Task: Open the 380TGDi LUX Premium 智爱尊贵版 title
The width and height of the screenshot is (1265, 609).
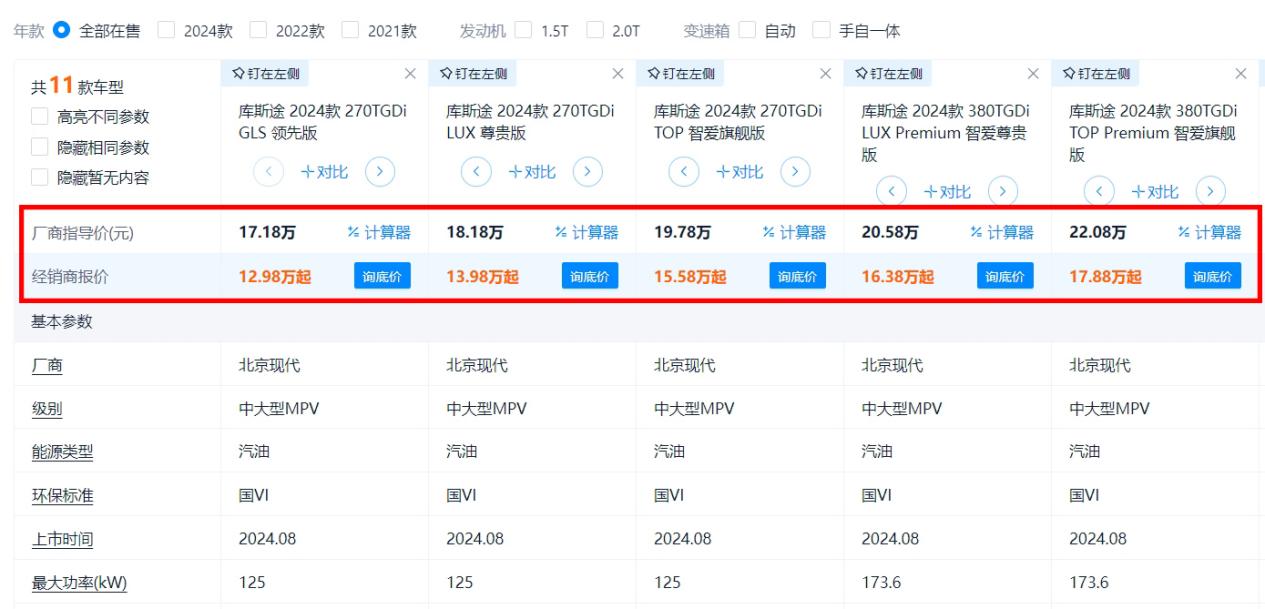Action: [x=946, y=133]
